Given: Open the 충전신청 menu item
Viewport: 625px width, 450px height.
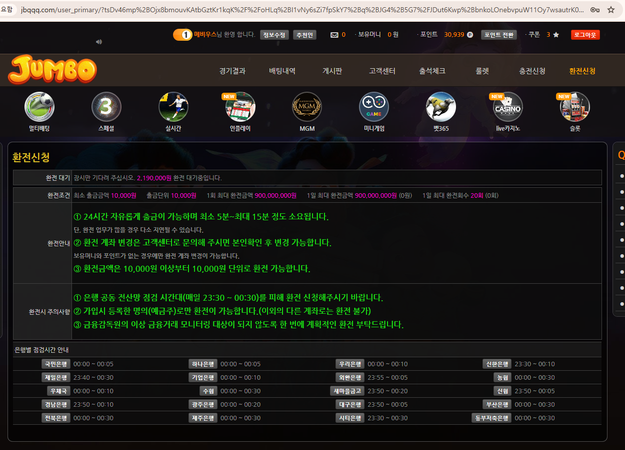Looking at the screenshot, I should coord(532,72).
